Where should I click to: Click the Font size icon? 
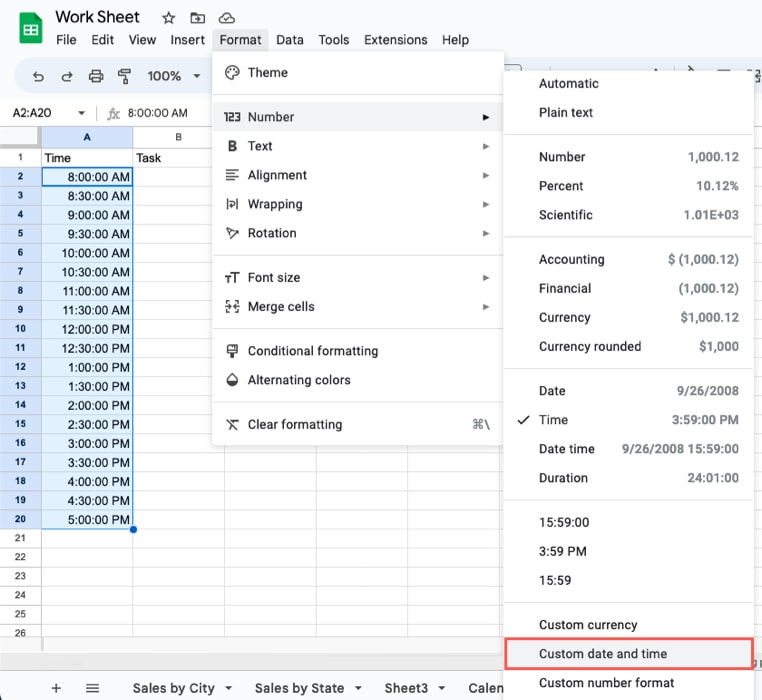[232, 278]
